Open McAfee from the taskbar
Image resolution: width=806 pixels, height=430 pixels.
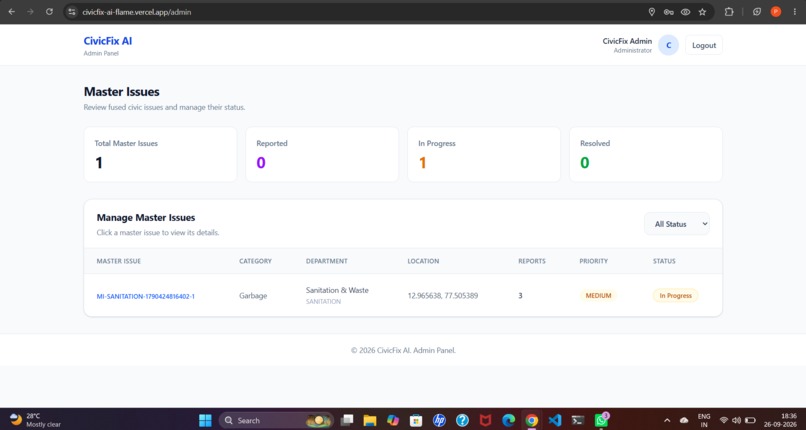[x=485, y=420]
